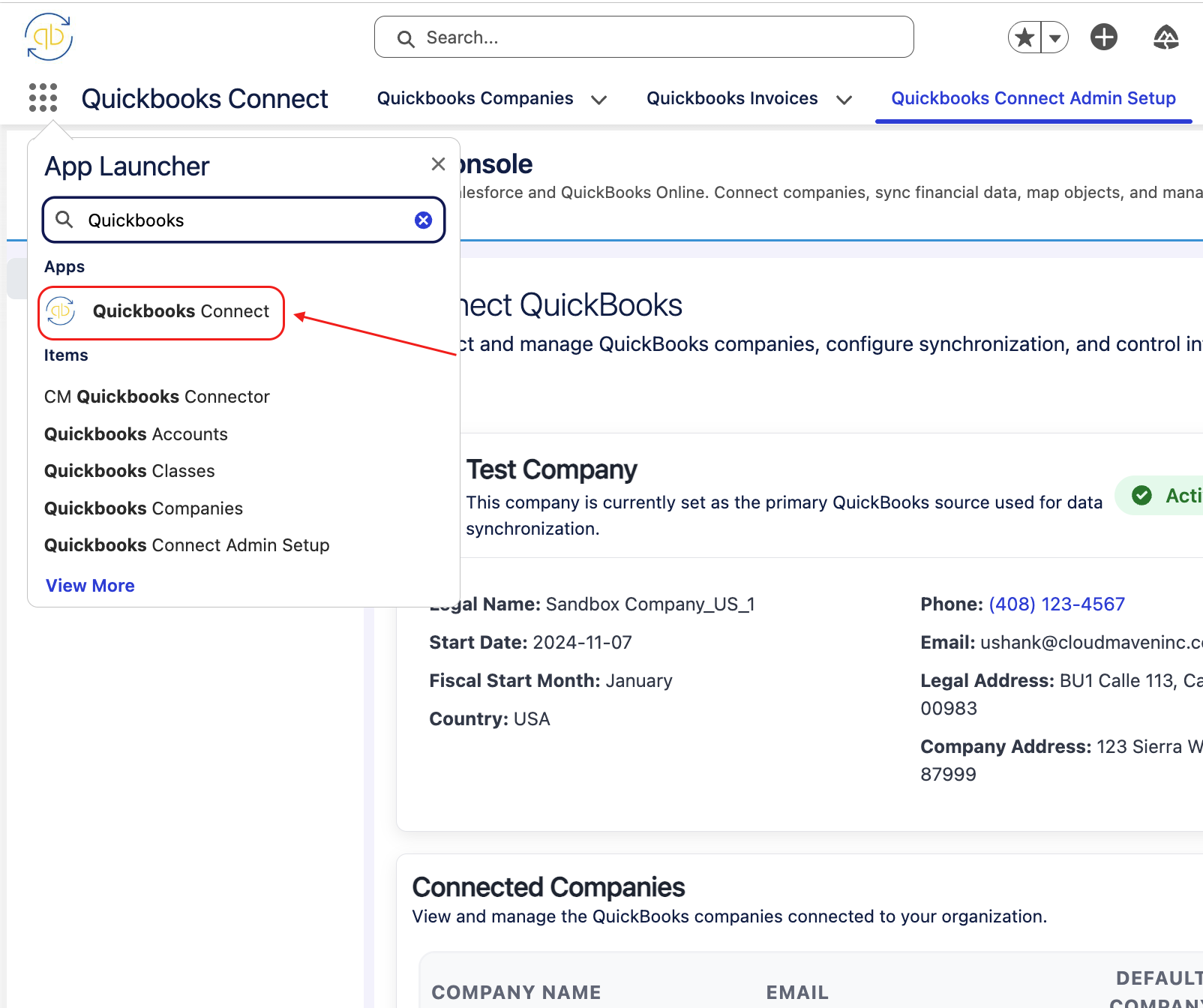Image resolution: width=1203 pixels, height=1008 pixels.
Task: Click the magnifier icon in global search
Action: point(406,38)
